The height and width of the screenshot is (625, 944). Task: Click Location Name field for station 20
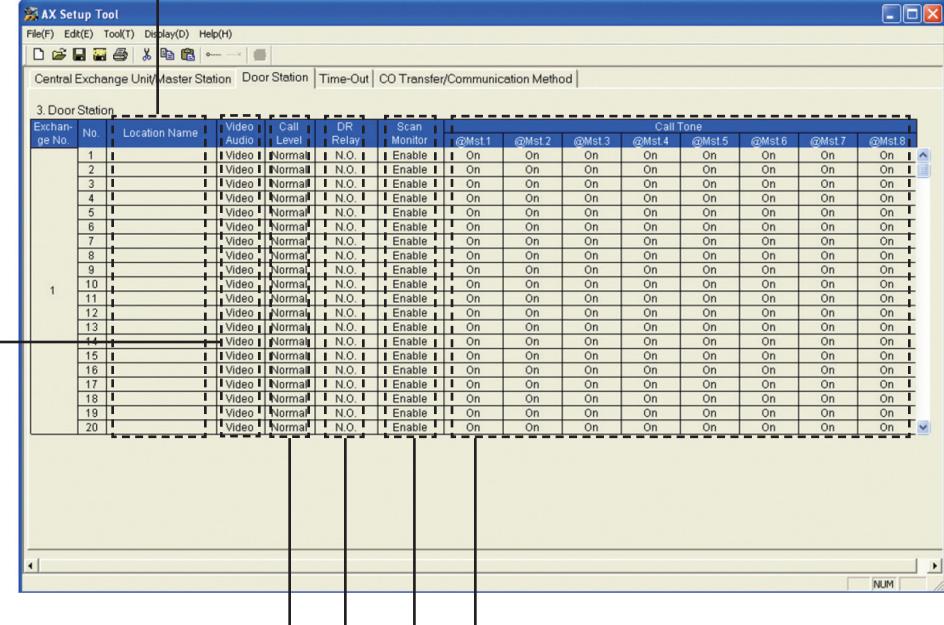point(161,428)
